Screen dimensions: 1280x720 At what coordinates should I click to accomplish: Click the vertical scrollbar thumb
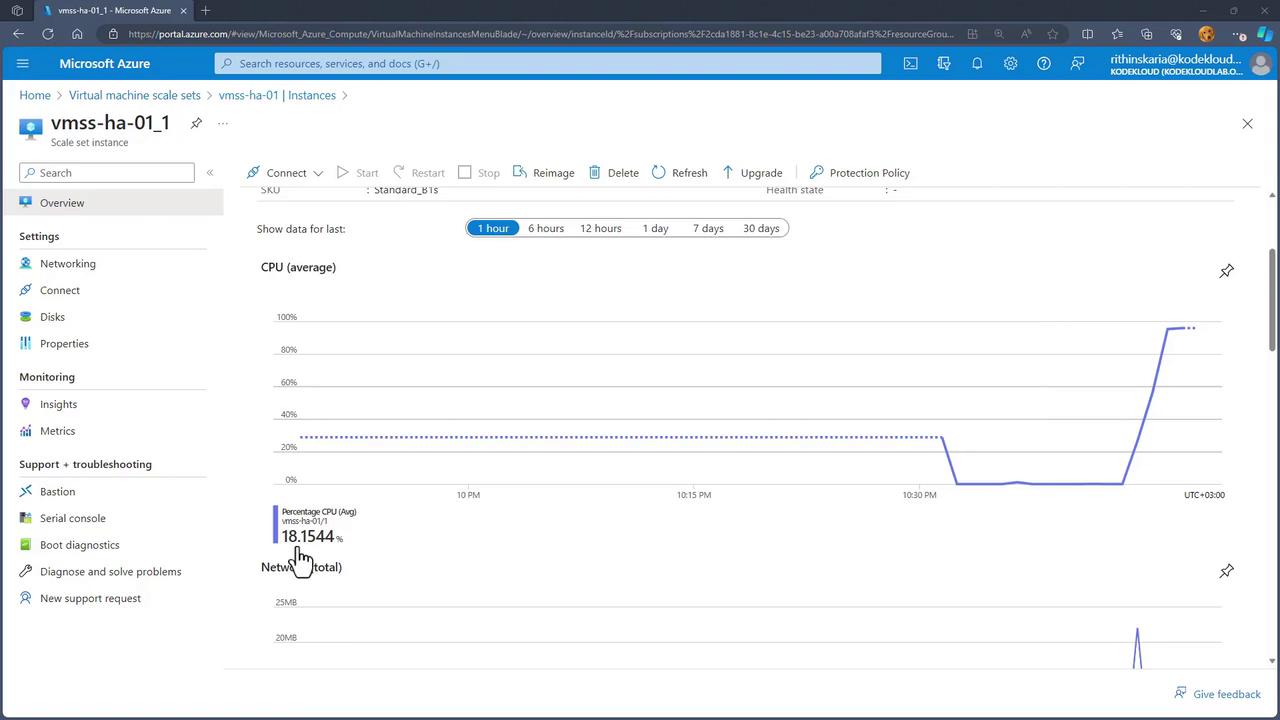click(x=1272, y=299)
